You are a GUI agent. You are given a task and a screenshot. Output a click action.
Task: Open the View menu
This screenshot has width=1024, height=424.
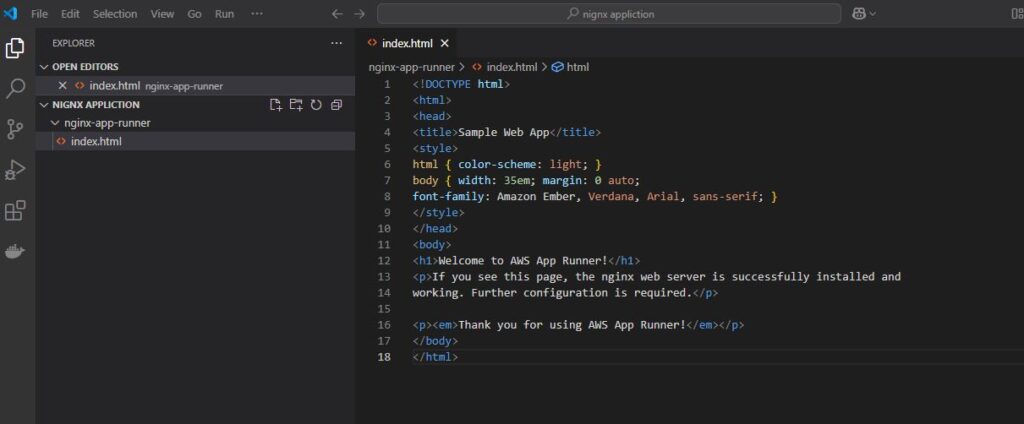click(163, 14)
